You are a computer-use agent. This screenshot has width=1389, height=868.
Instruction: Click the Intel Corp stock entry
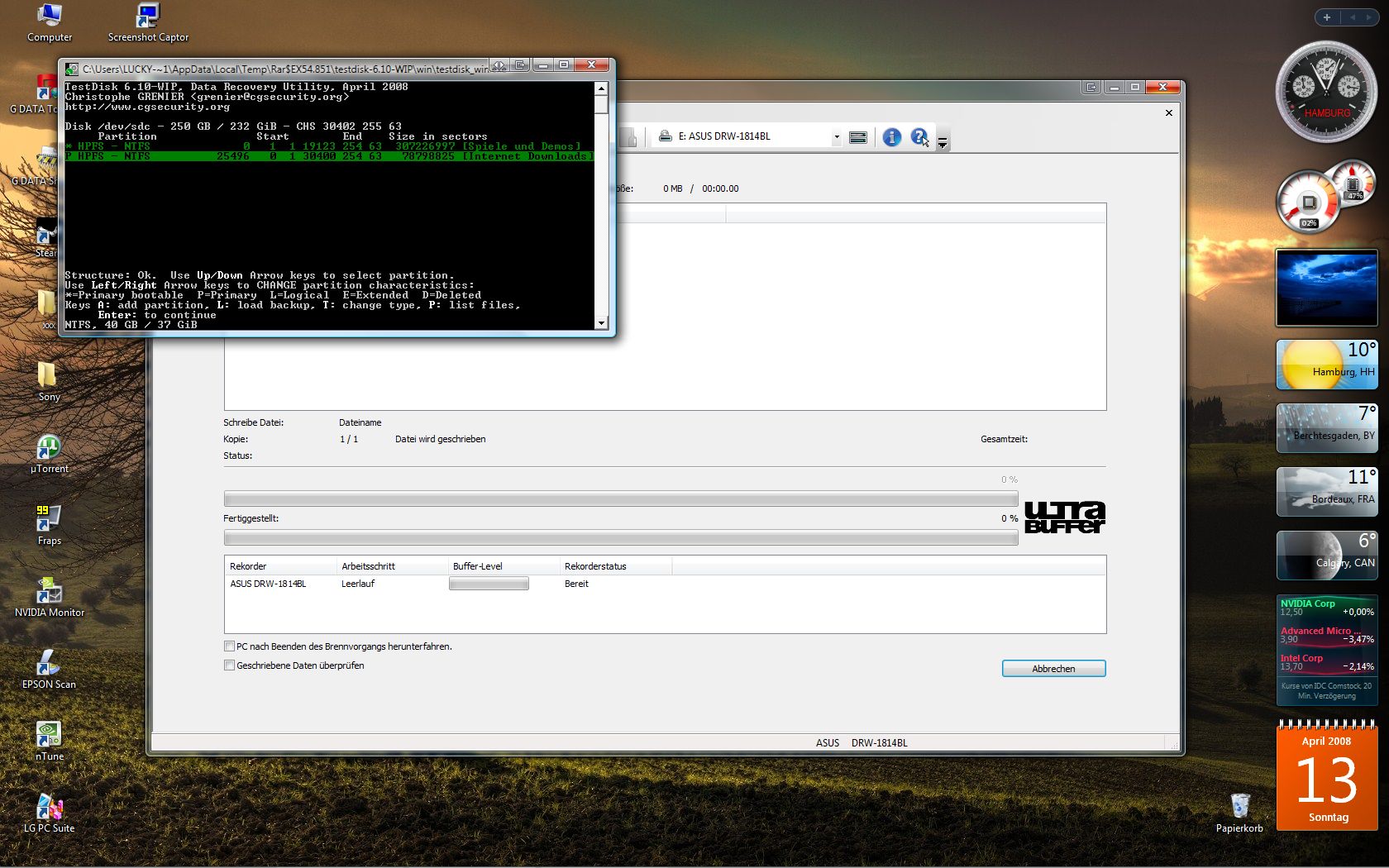[1327, 662]
